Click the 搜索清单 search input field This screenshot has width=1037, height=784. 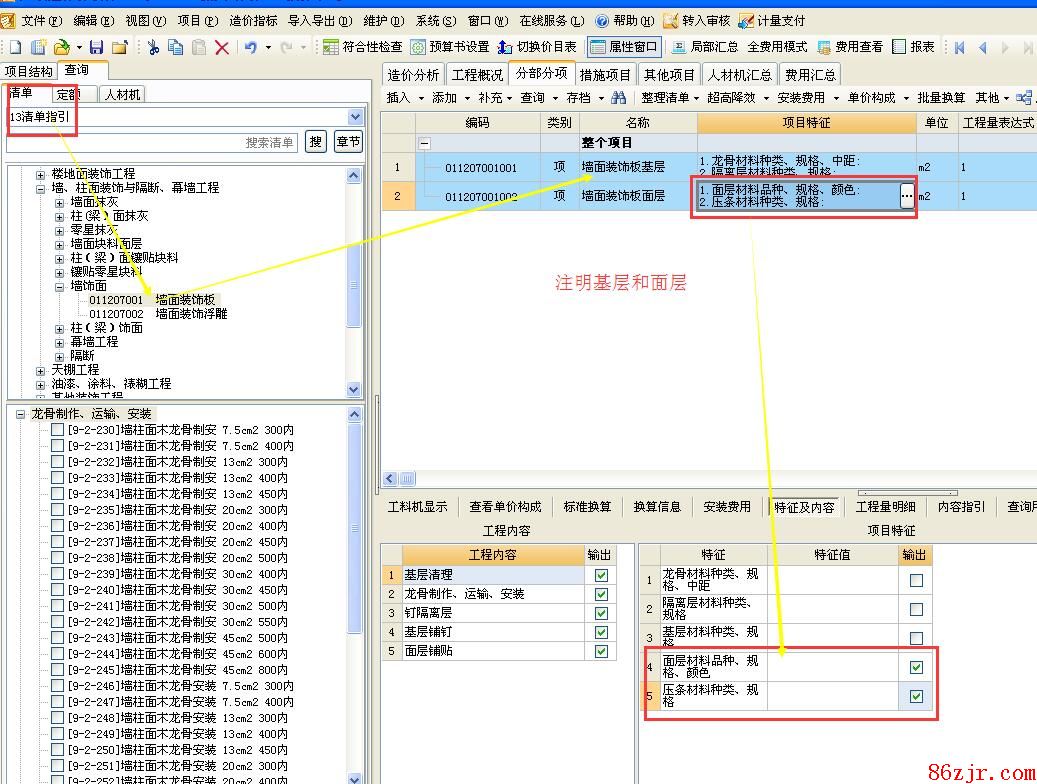[x=153, y=143]
